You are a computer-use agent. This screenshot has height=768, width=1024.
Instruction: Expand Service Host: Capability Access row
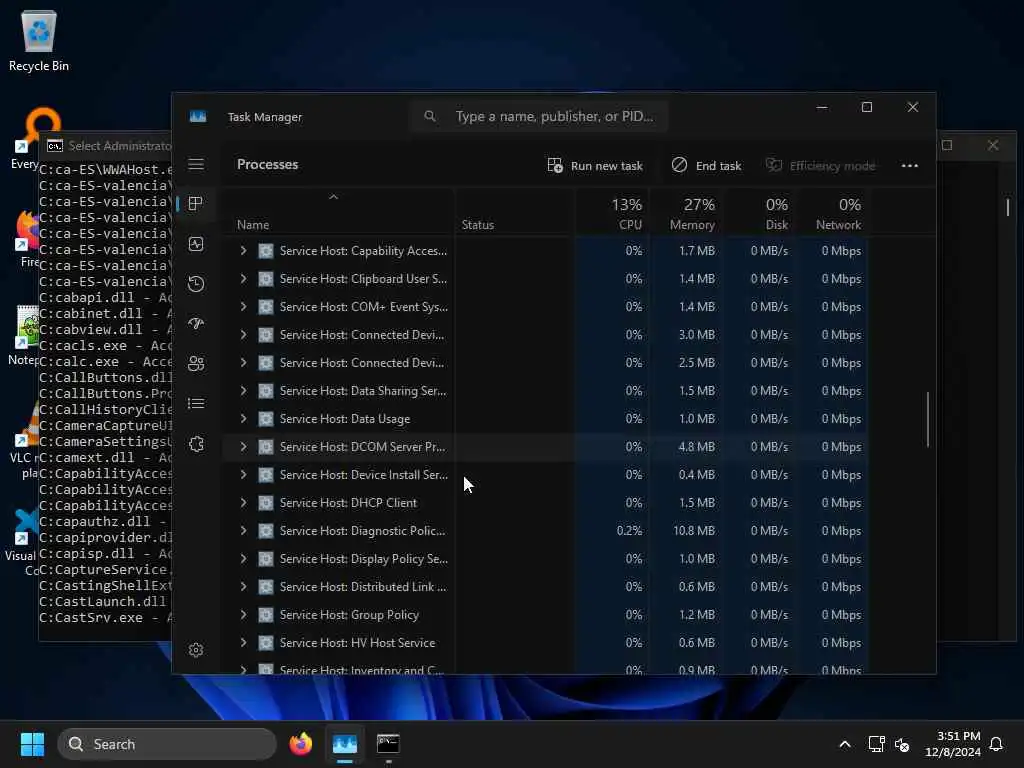(x=243, y=251)
